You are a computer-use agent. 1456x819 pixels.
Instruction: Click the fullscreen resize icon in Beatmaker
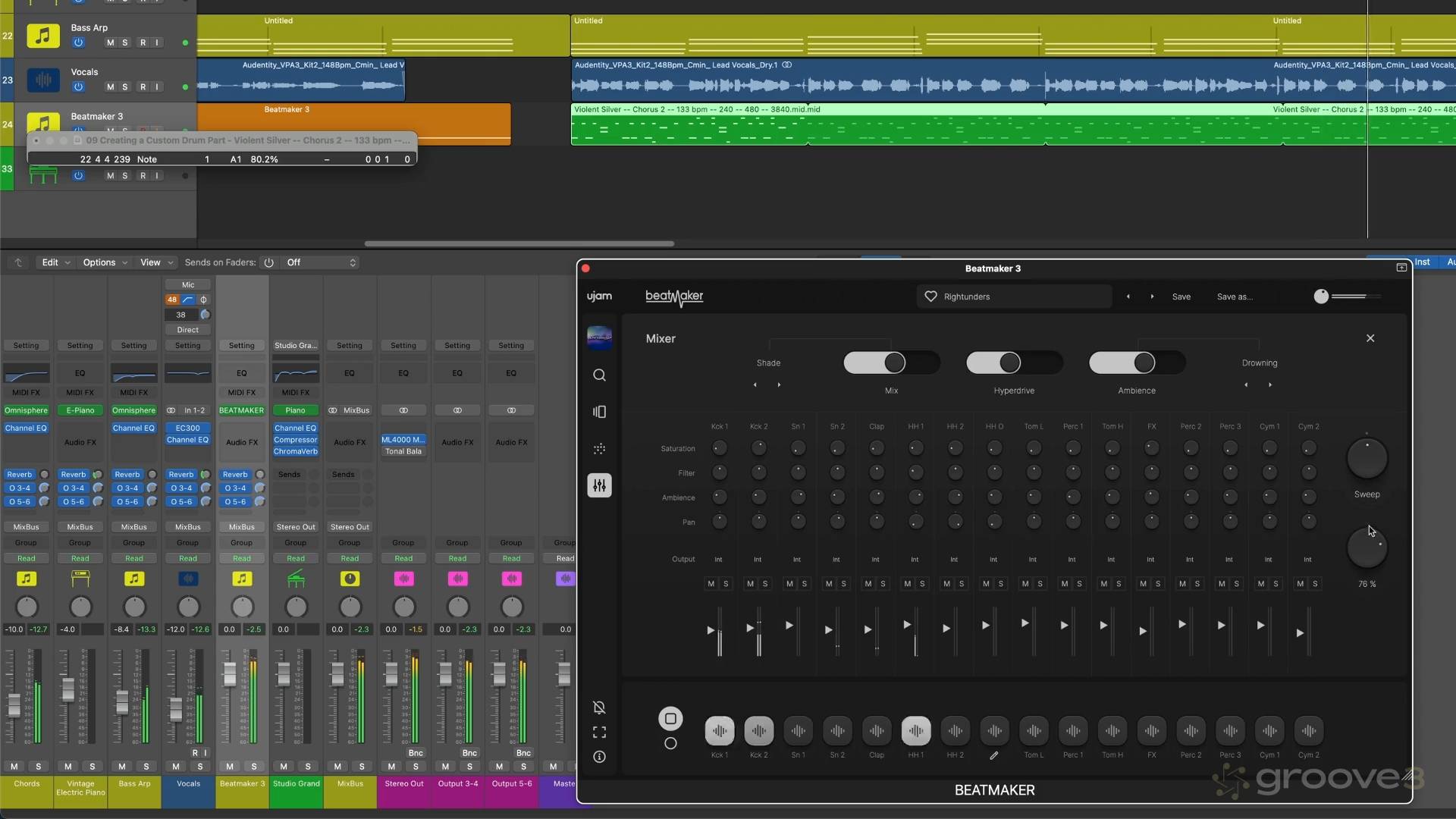599,731
